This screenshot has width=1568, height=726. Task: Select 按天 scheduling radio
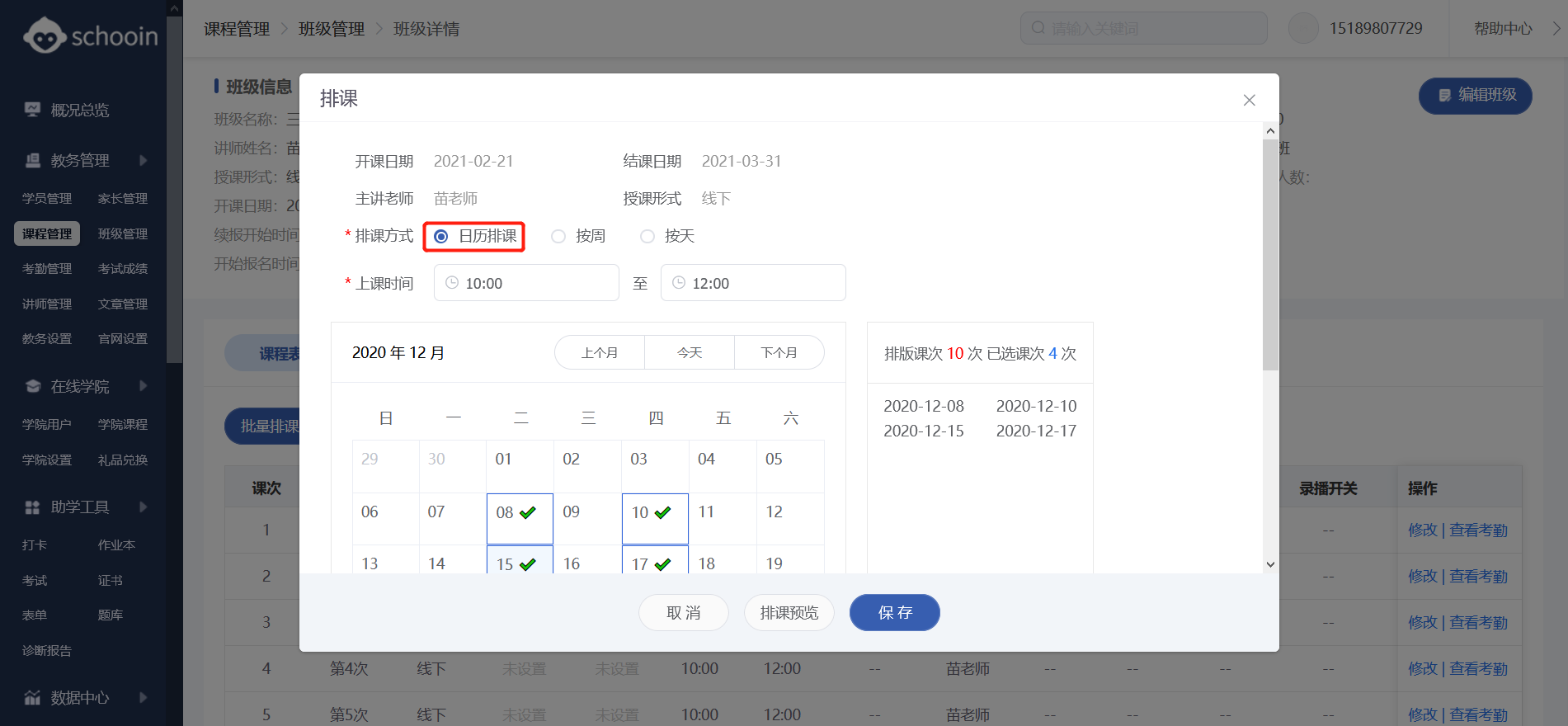pyautogui.click(x=667, y=236)
